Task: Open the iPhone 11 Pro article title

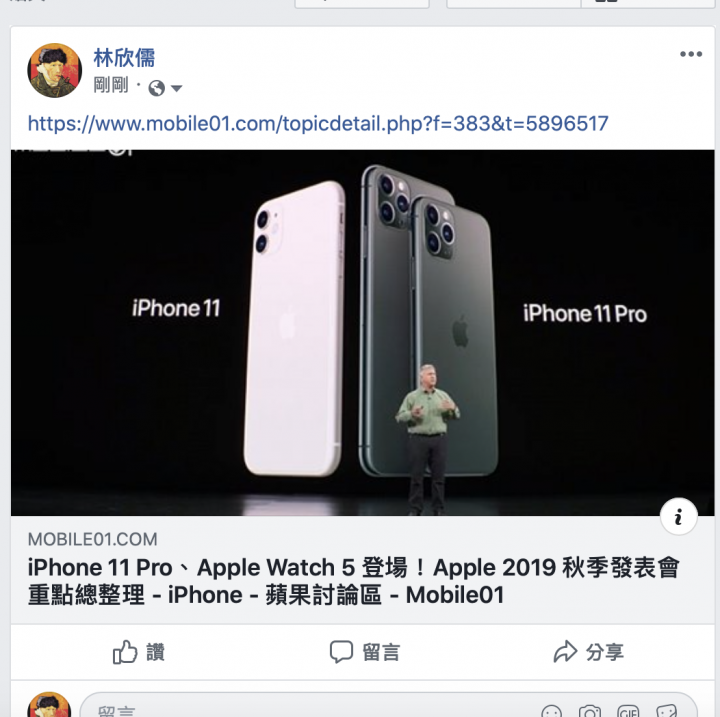Action: (353, 581)
